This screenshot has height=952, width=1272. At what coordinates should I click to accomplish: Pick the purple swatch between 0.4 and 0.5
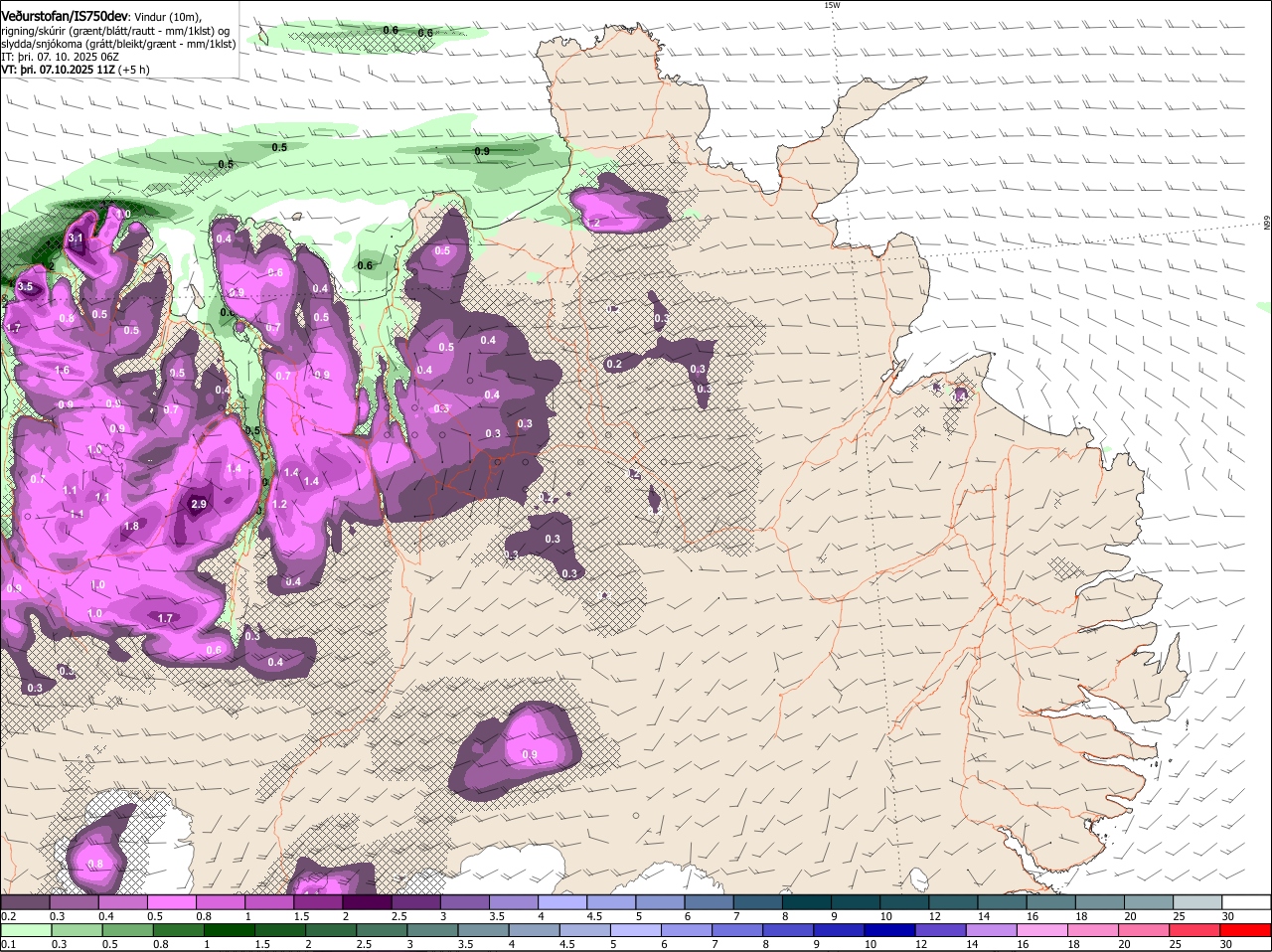coord(122,901)
